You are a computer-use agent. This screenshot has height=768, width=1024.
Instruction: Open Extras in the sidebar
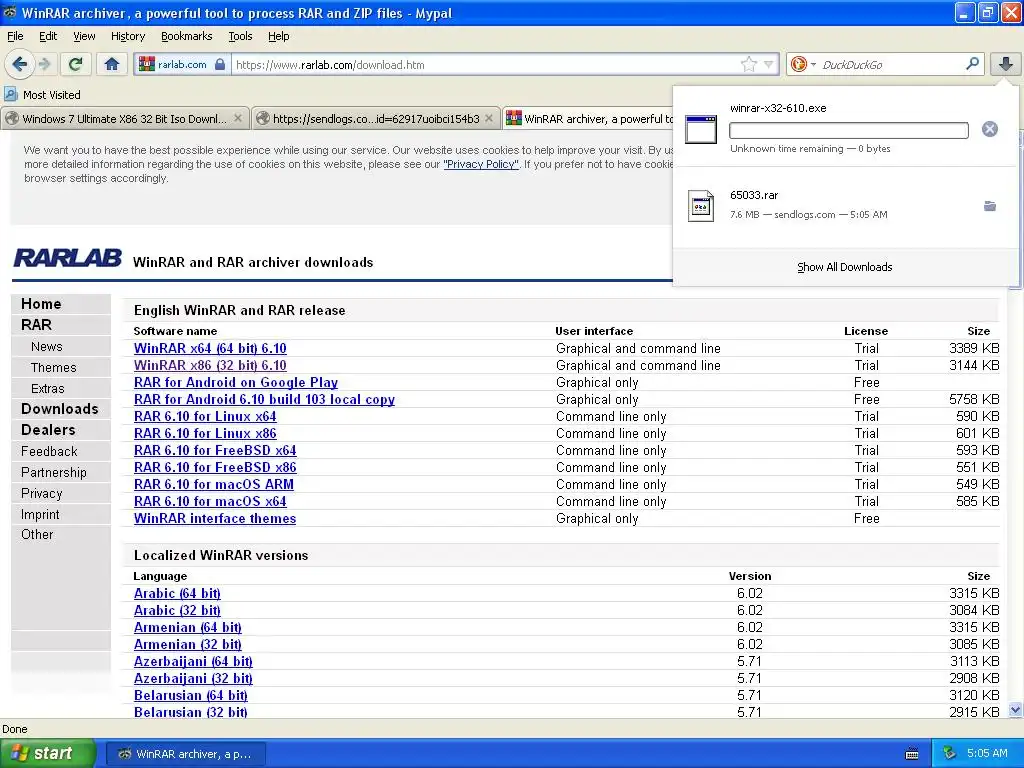click(x=48, y=389)
